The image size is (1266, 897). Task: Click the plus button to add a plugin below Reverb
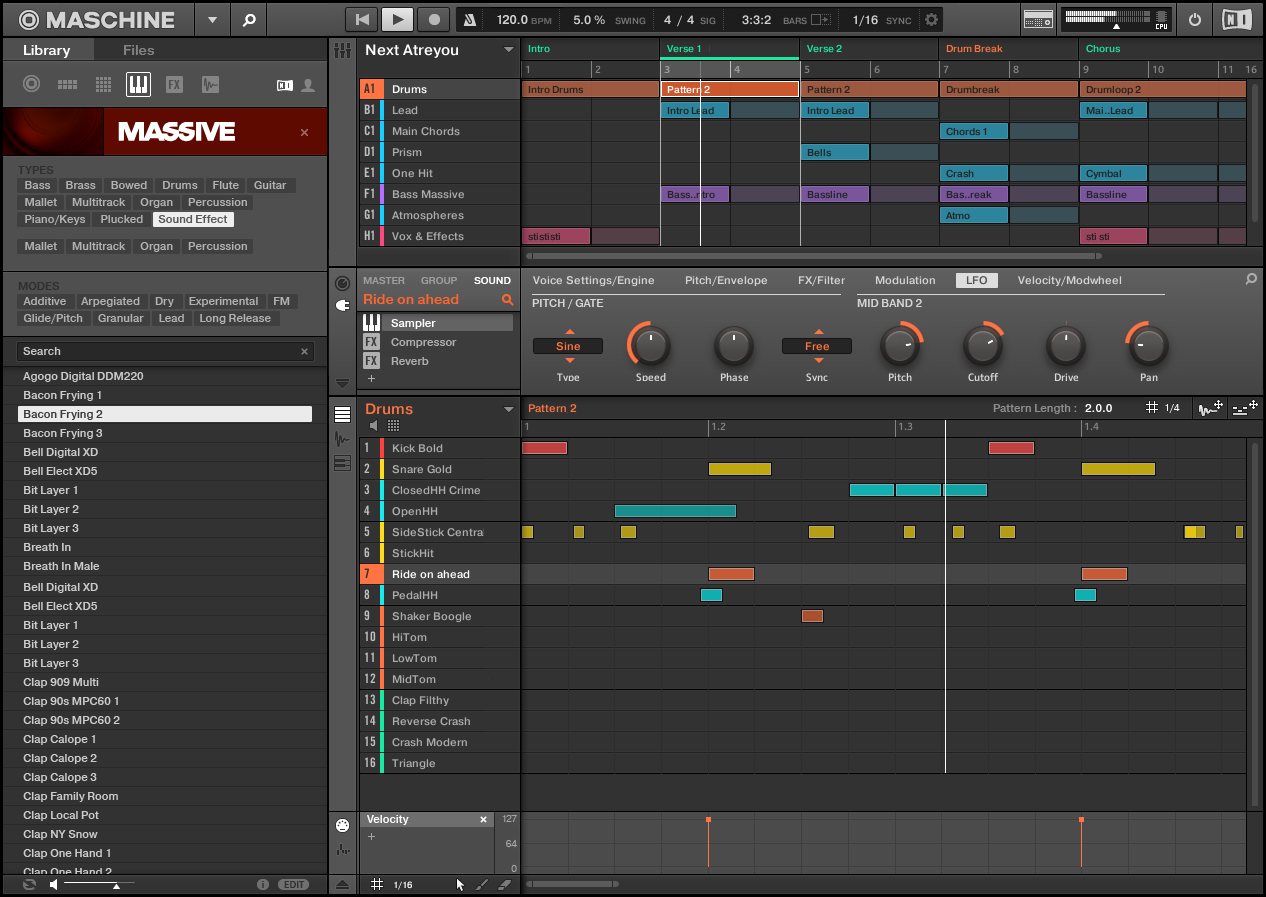coord(371,378)
